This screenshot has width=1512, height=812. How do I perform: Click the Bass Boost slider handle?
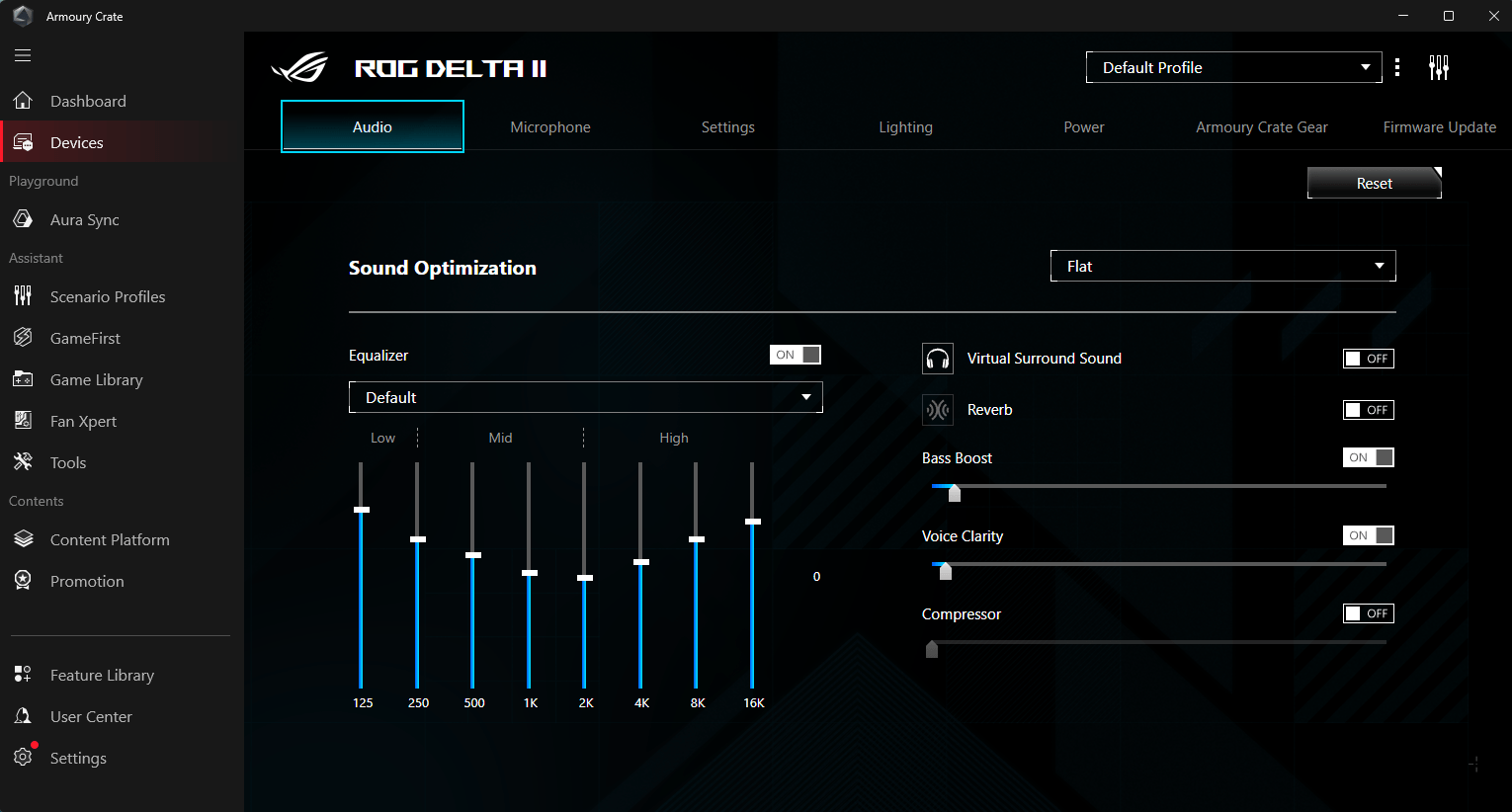(x=955, y=492)
